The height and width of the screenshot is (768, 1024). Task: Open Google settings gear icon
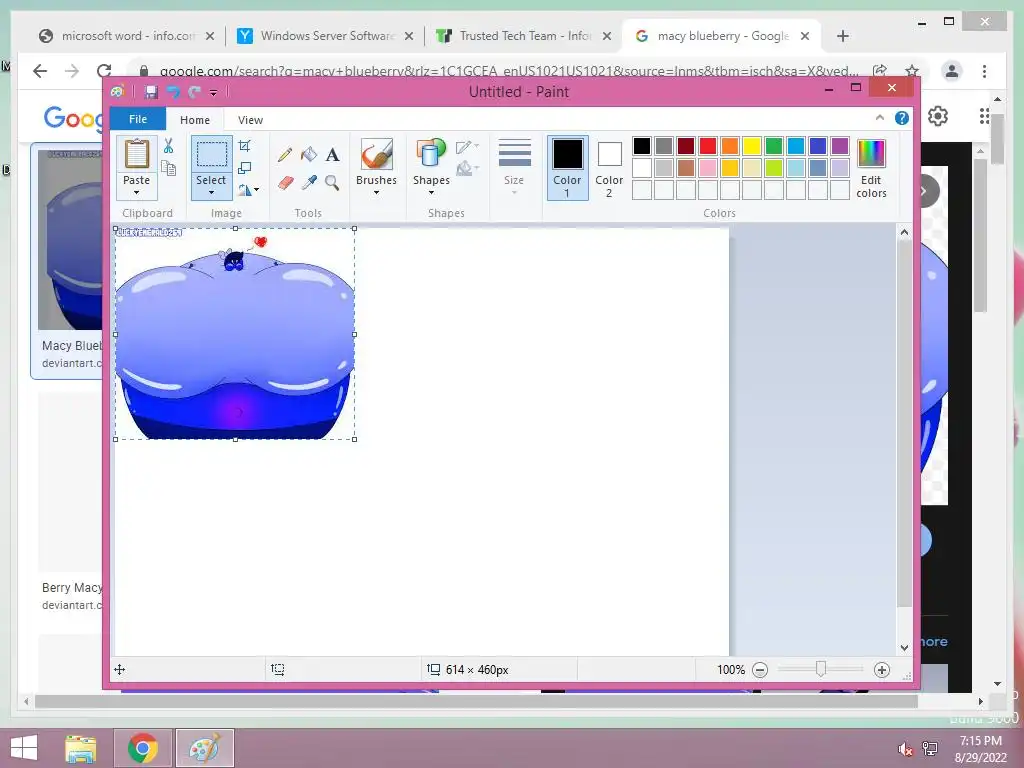point(938,116)
